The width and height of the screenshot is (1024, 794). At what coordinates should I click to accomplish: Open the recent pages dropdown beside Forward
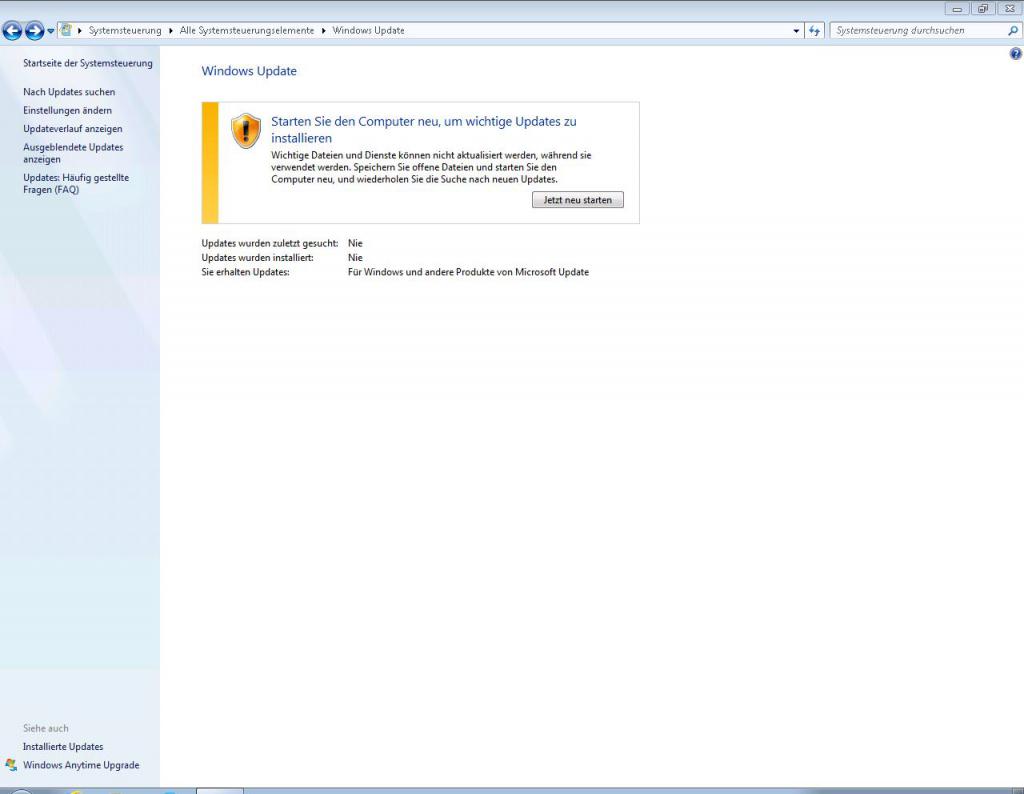pos(51,31)
